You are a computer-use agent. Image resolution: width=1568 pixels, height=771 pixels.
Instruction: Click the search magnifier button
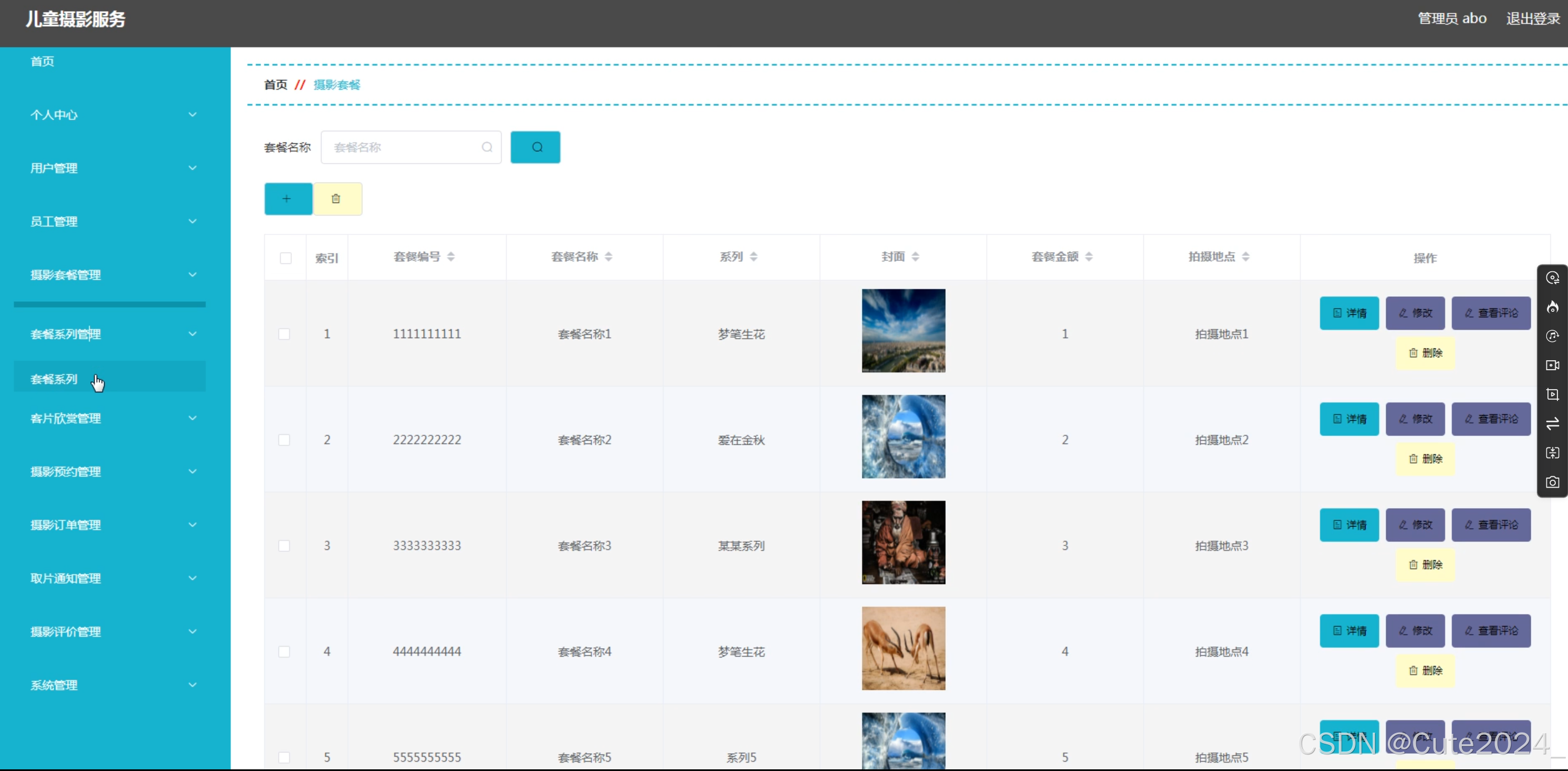coord(535,147)
